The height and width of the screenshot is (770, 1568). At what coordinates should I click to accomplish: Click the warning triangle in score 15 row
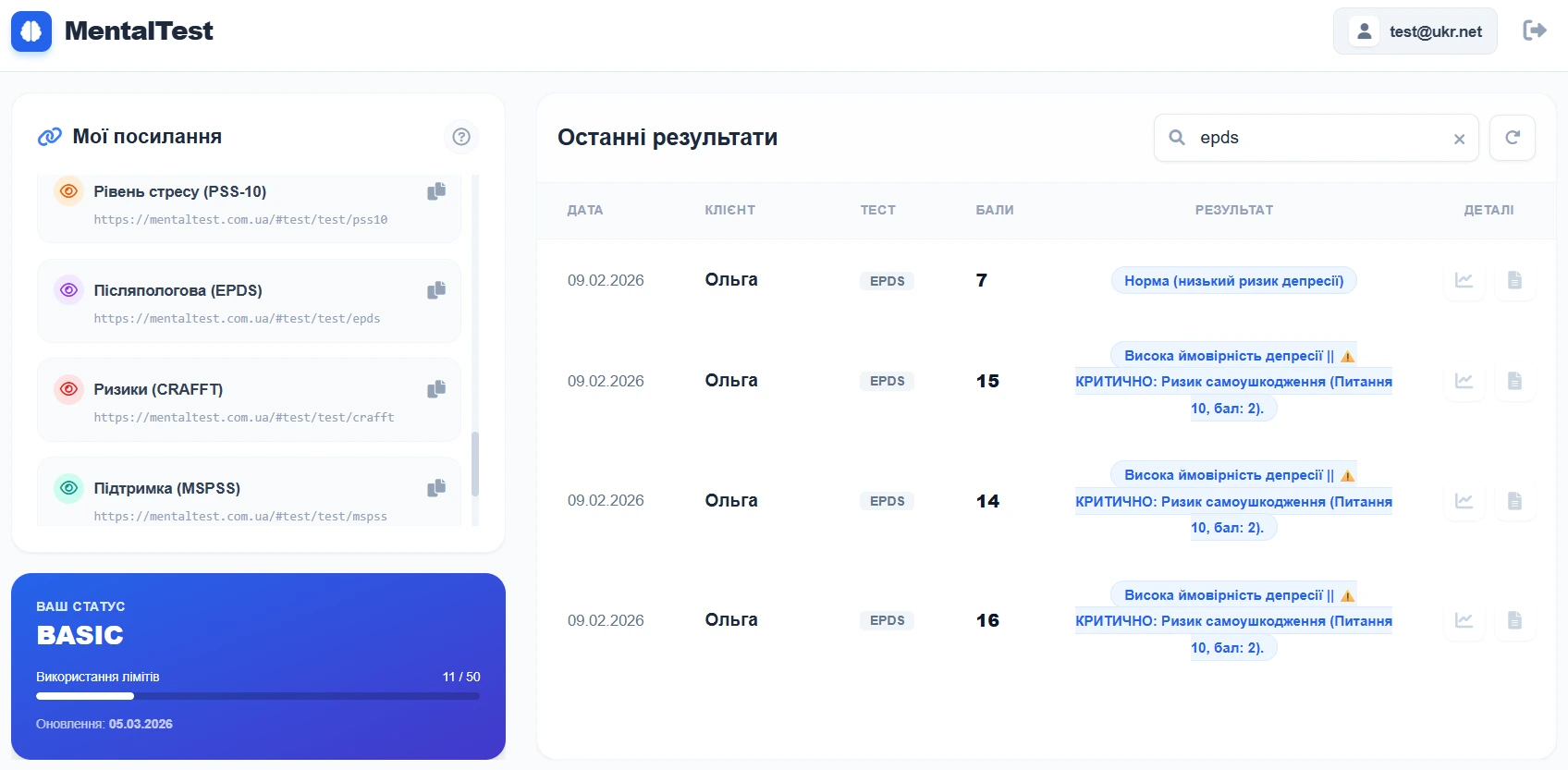pyautogui.click(x=1348, y=357)
